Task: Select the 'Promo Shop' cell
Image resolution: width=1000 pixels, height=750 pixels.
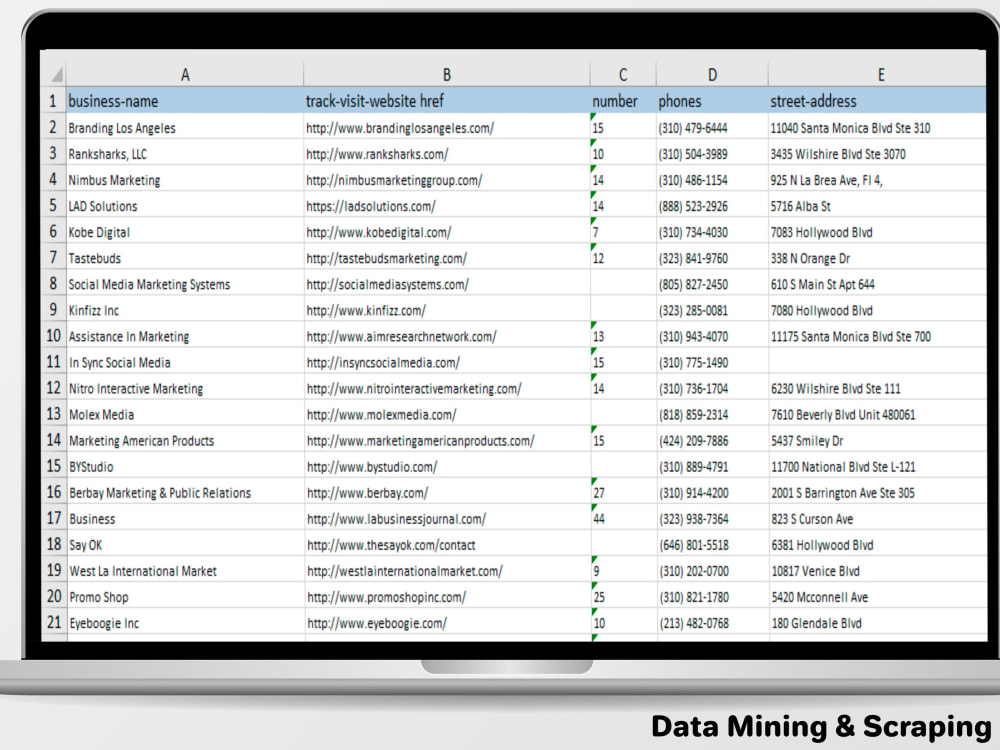Action: pyautogui.click(x=185, y=597)
